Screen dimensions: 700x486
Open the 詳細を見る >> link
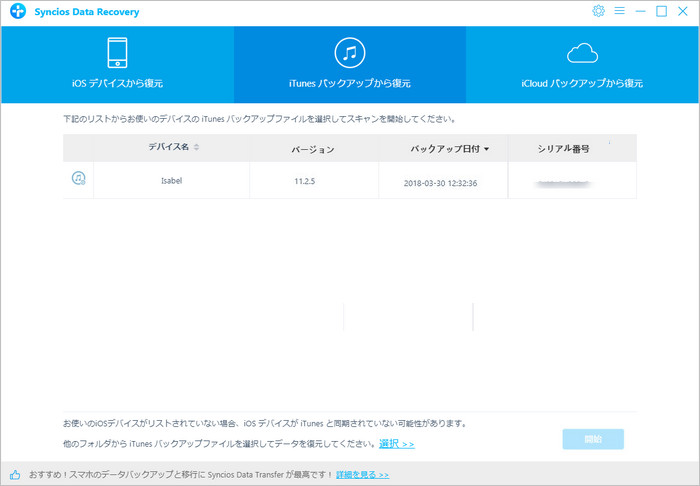tap(362, 475)
